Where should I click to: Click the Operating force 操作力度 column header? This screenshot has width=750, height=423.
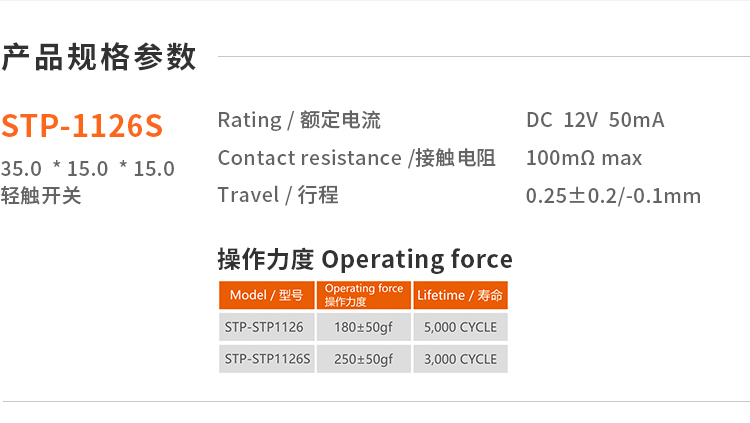click(364, 295)
